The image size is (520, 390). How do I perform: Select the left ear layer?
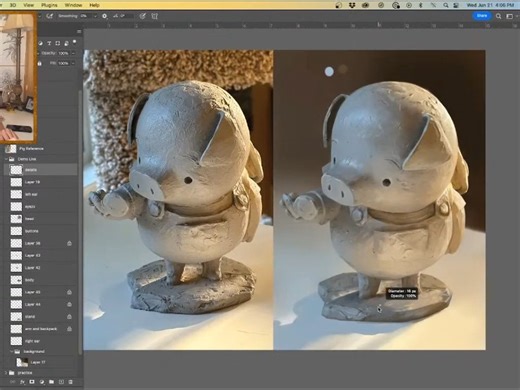[40, 194]
